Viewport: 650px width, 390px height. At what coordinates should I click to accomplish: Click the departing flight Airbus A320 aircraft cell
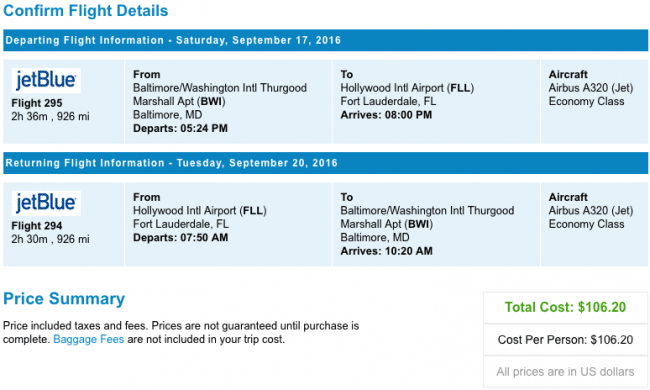tap(594, 102)
